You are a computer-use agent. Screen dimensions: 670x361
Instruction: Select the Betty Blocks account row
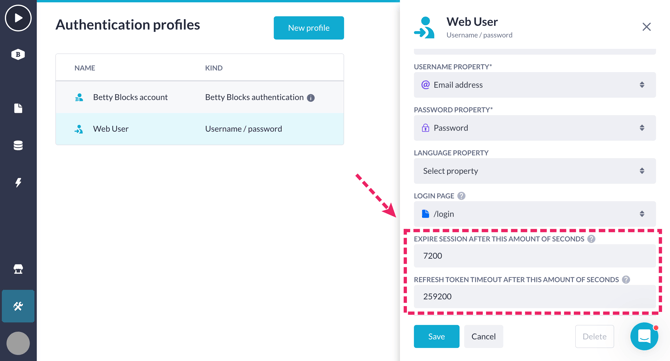[x=200, y=97]
